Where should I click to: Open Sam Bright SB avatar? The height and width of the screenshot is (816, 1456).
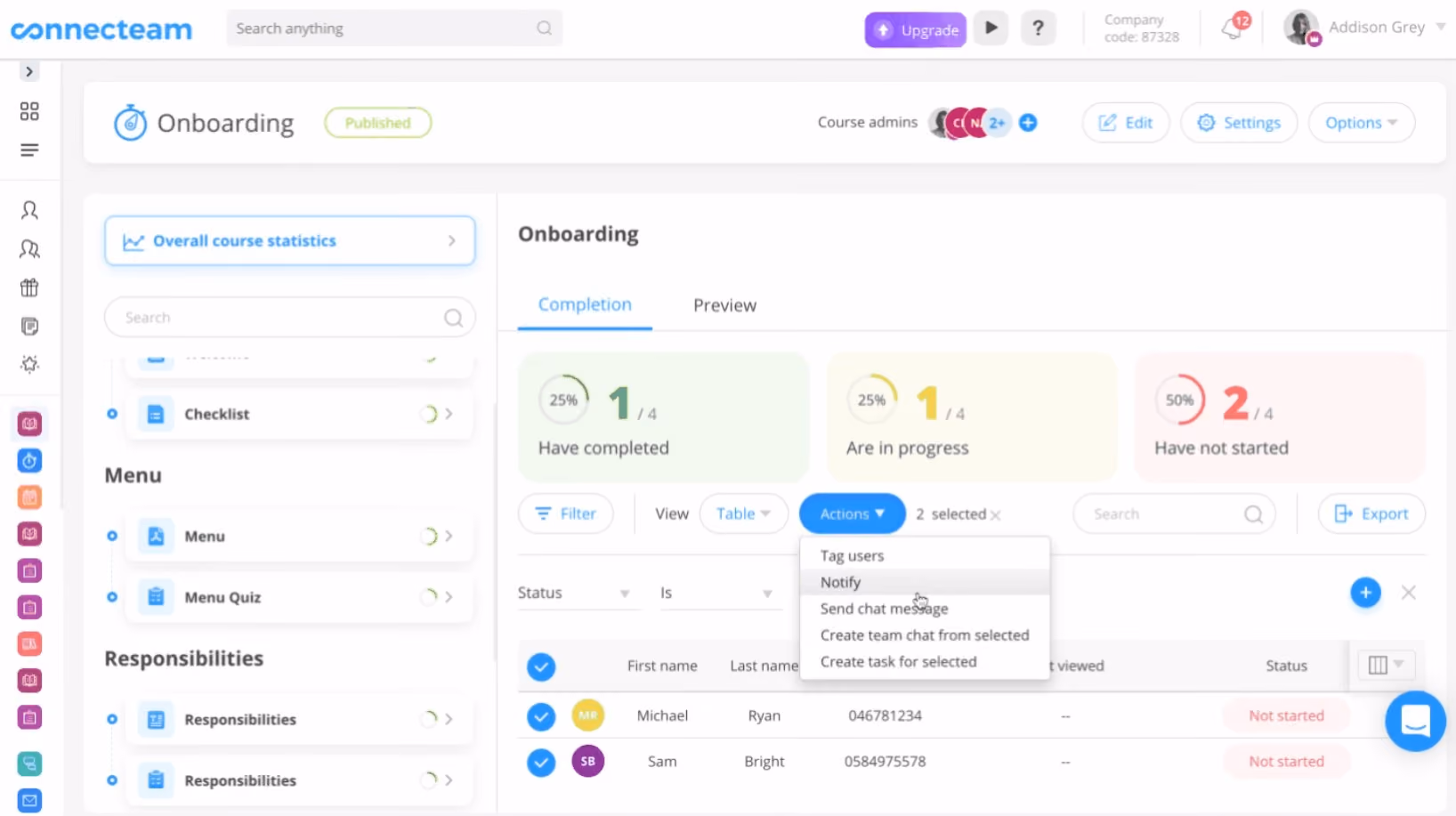[x=587, y=761]
